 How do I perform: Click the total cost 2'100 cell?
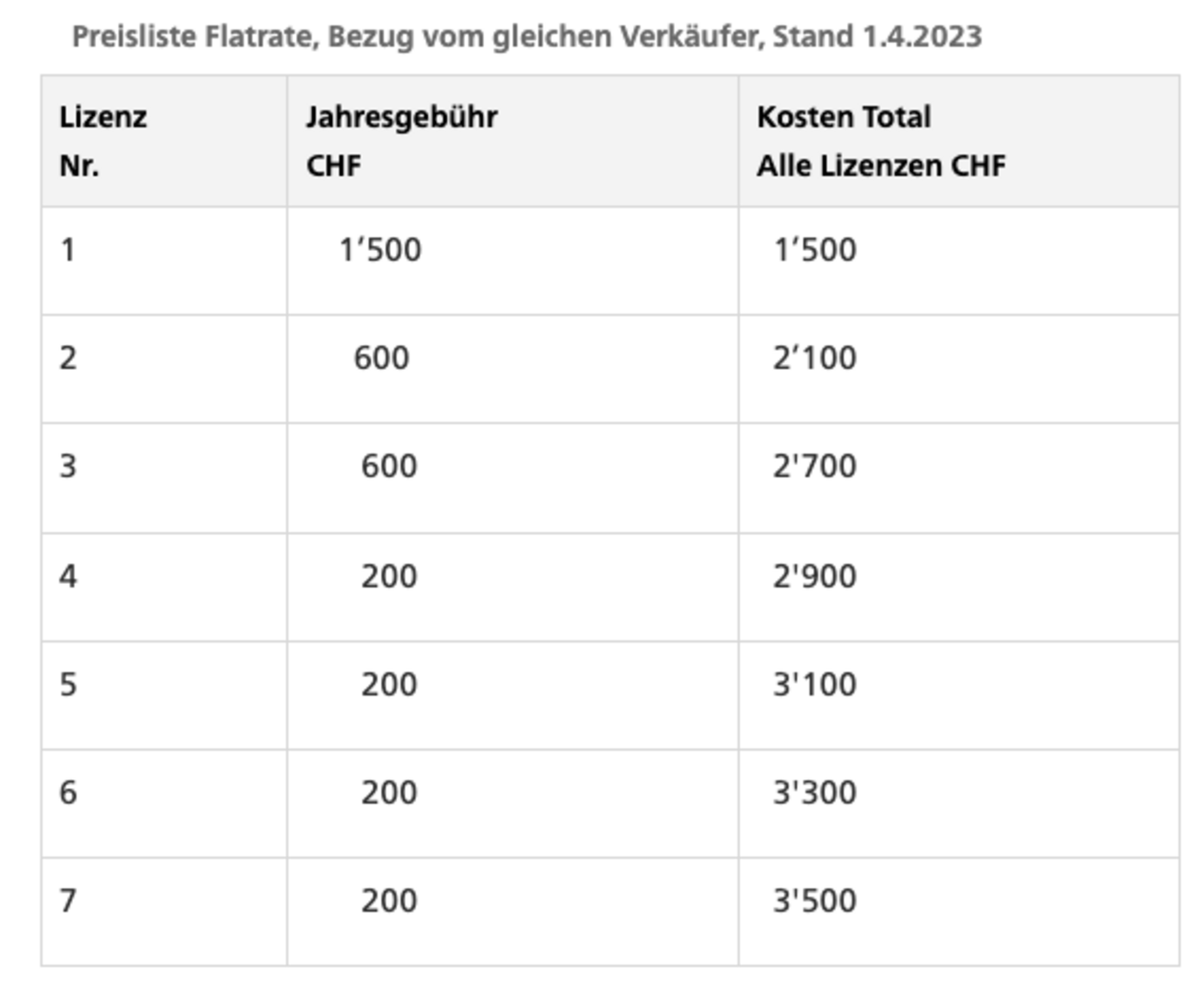pos(814,358)
